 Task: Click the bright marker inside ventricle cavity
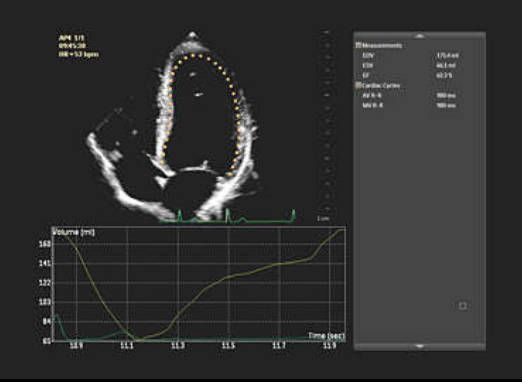[198, 95]
